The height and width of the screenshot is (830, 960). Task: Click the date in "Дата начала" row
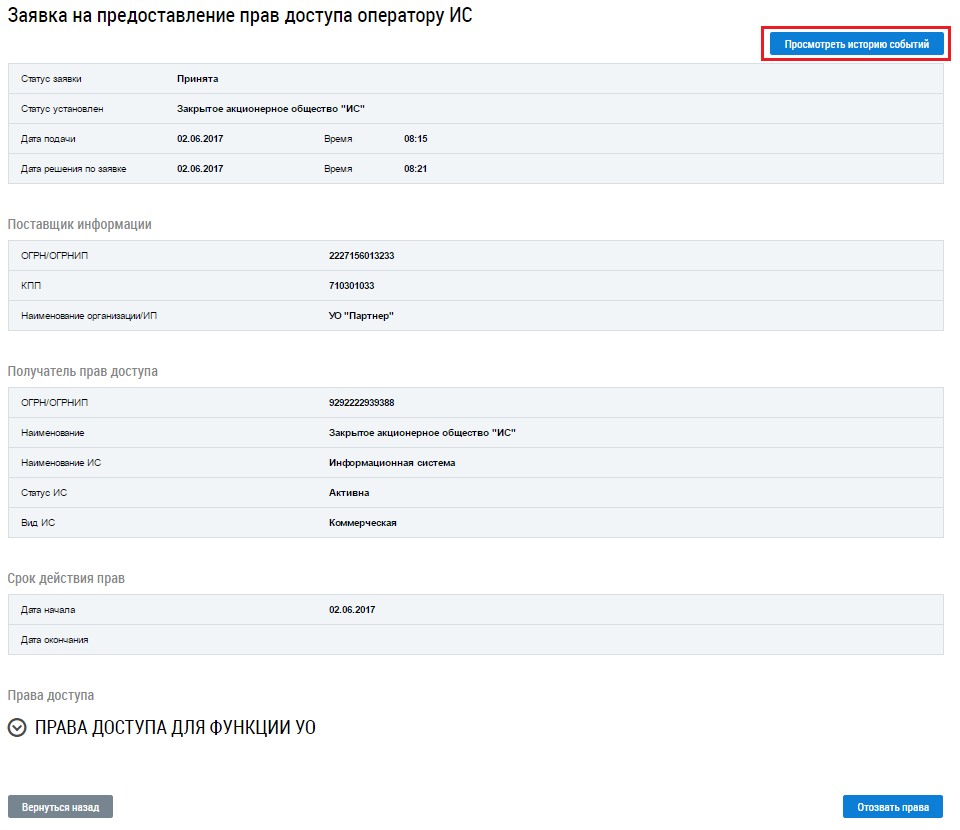(x=352, y=610)
